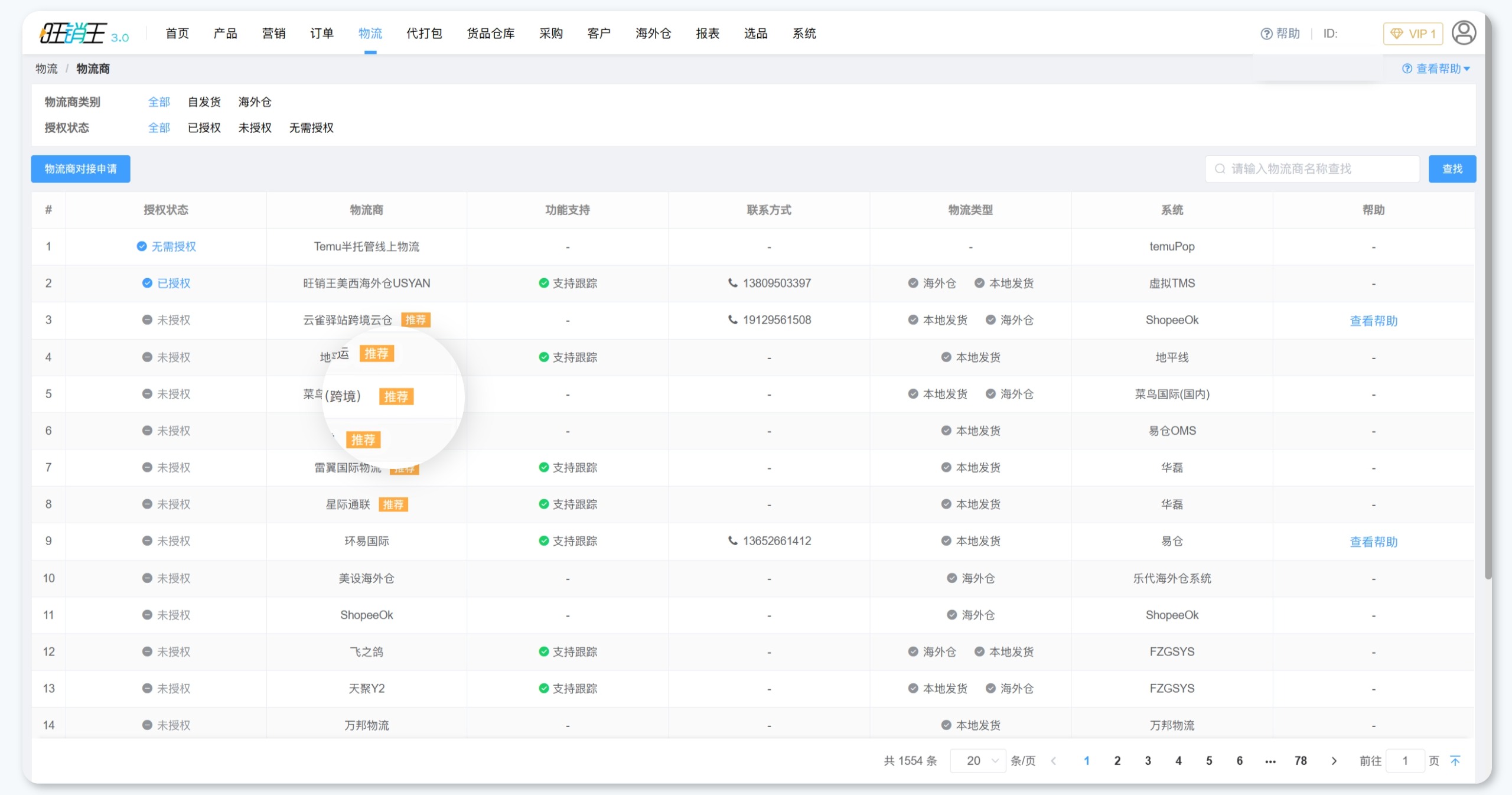Click the vertical page scrollbar
Image resolution: width=1512 pixels, height=795 pixels.
tap(1488, 295)
